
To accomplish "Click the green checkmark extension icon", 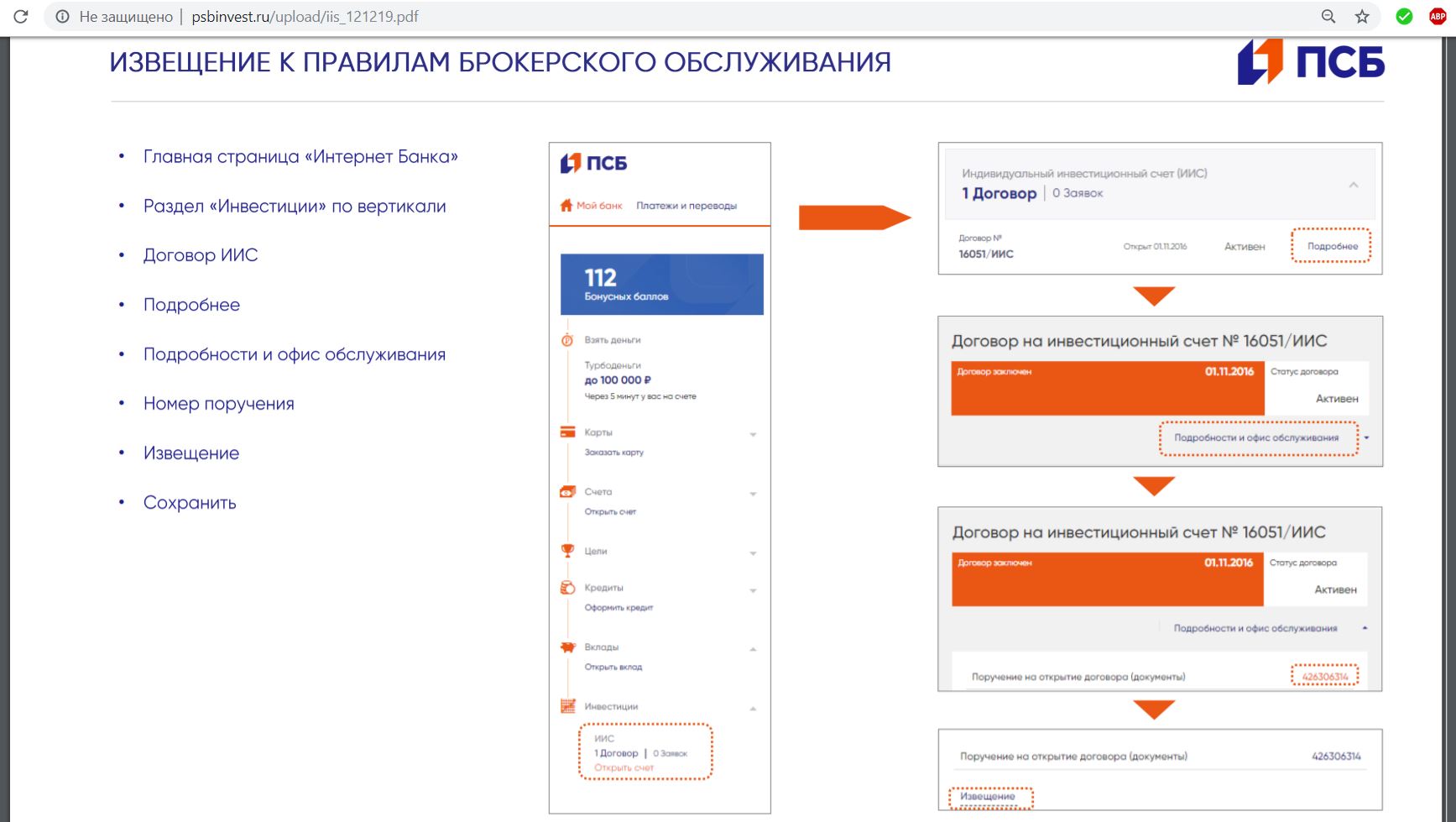I will (1404, 17).
